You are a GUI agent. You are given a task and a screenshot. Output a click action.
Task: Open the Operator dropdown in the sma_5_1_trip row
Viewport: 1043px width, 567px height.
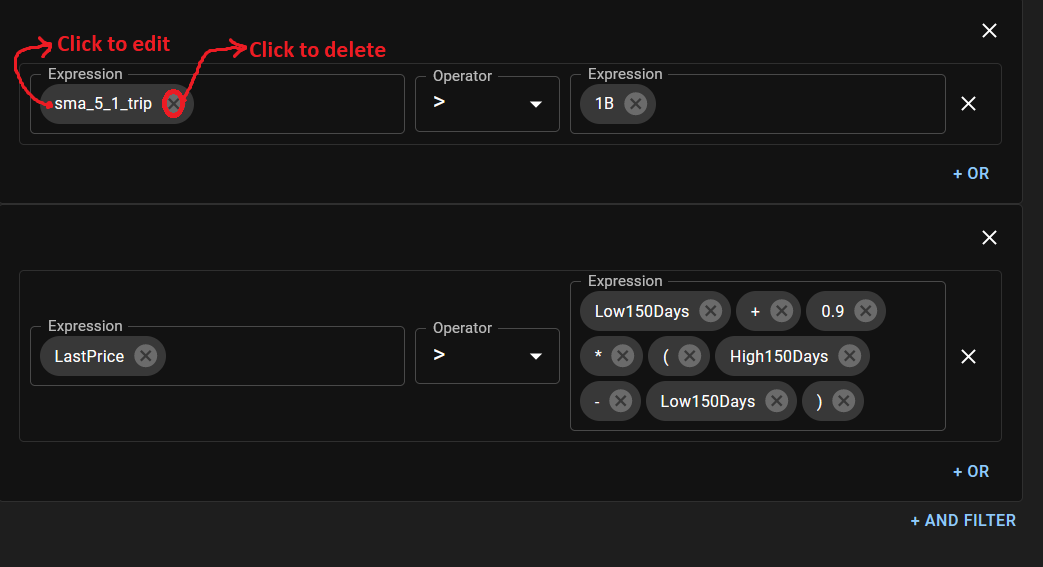pos(487,104)
